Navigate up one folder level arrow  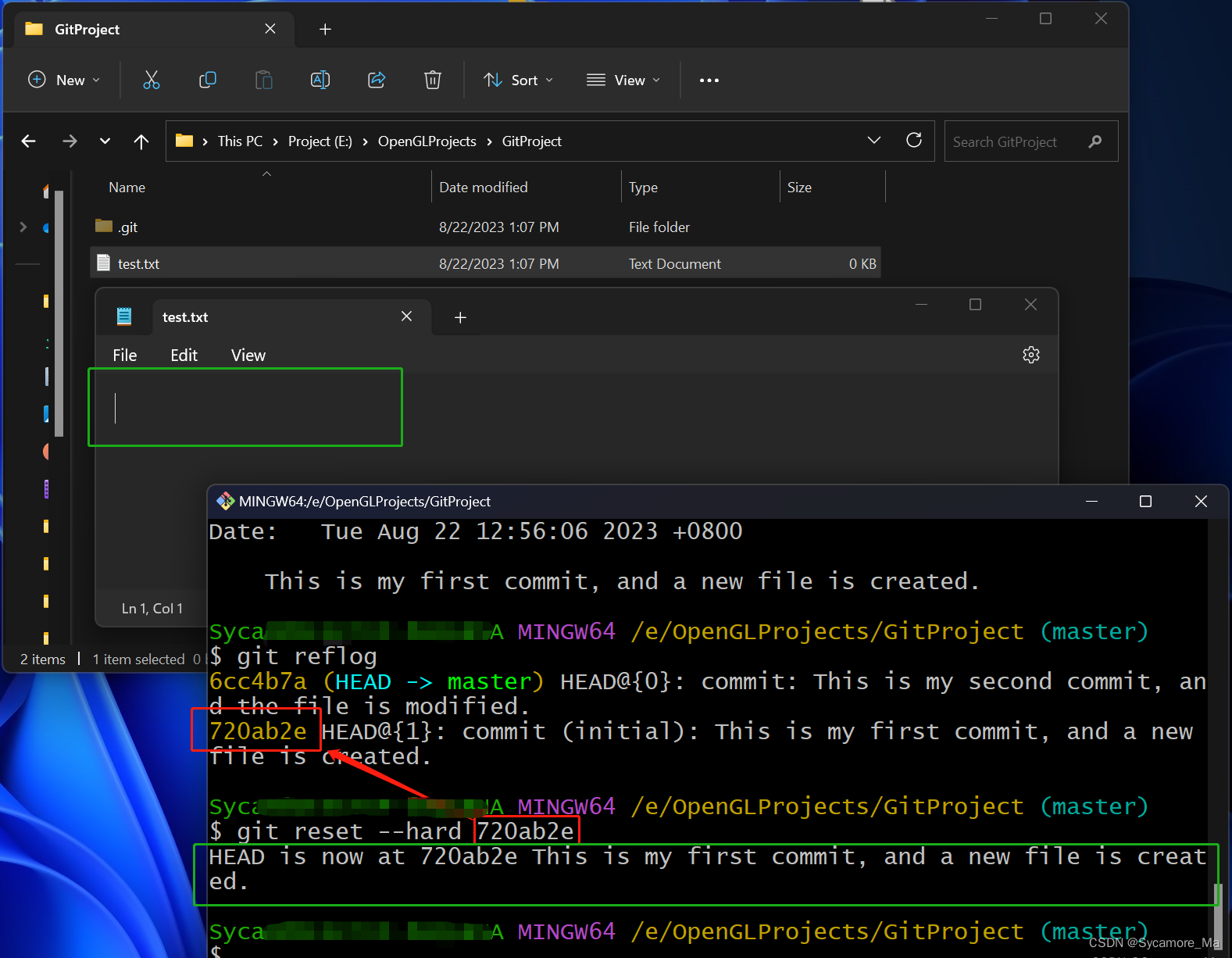click(x=141, y=141)
